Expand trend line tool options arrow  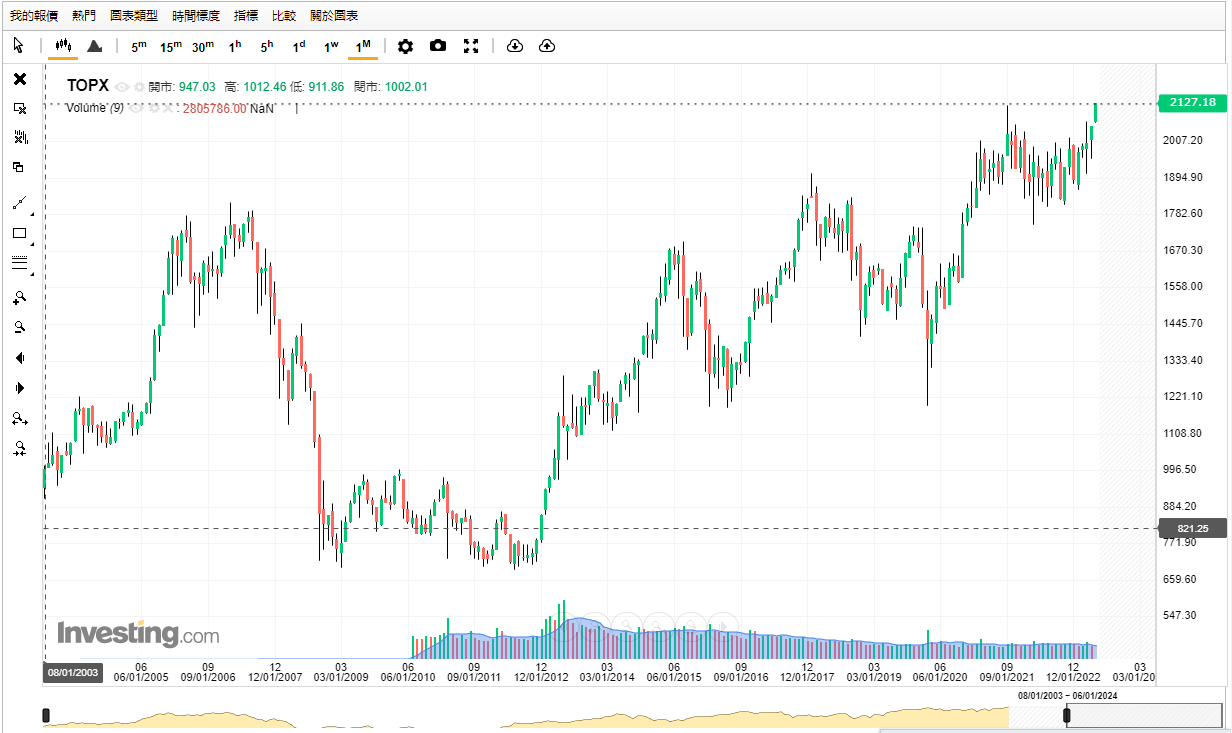point(31,214)
